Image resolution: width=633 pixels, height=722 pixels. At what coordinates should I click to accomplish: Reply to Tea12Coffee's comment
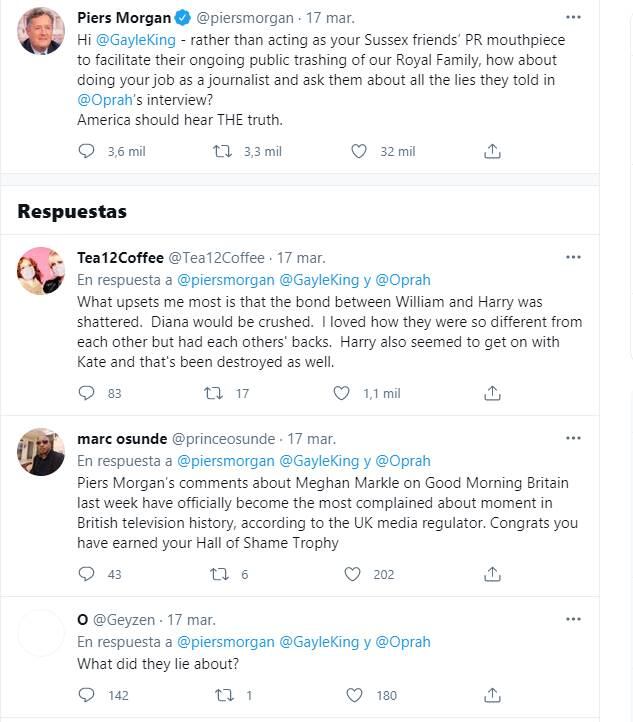[x=87, y=394]
